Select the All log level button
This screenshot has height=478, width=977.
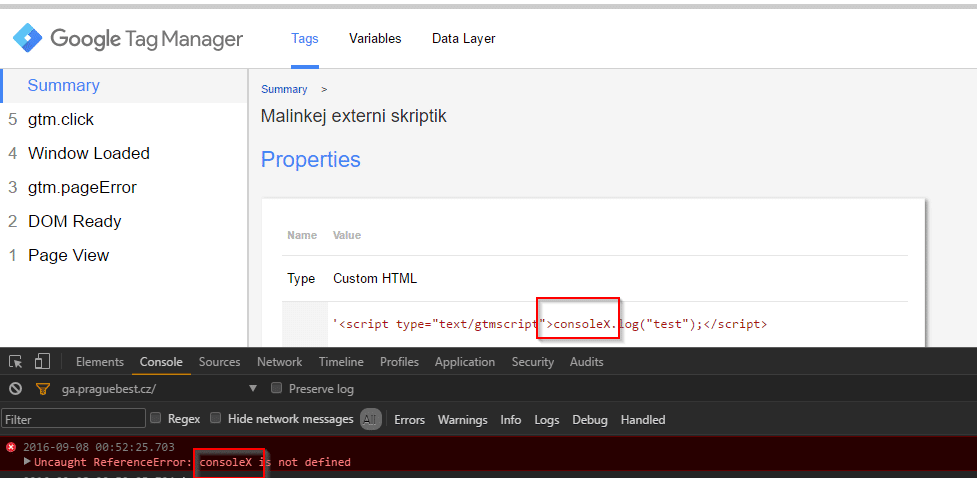pos(371,419)
